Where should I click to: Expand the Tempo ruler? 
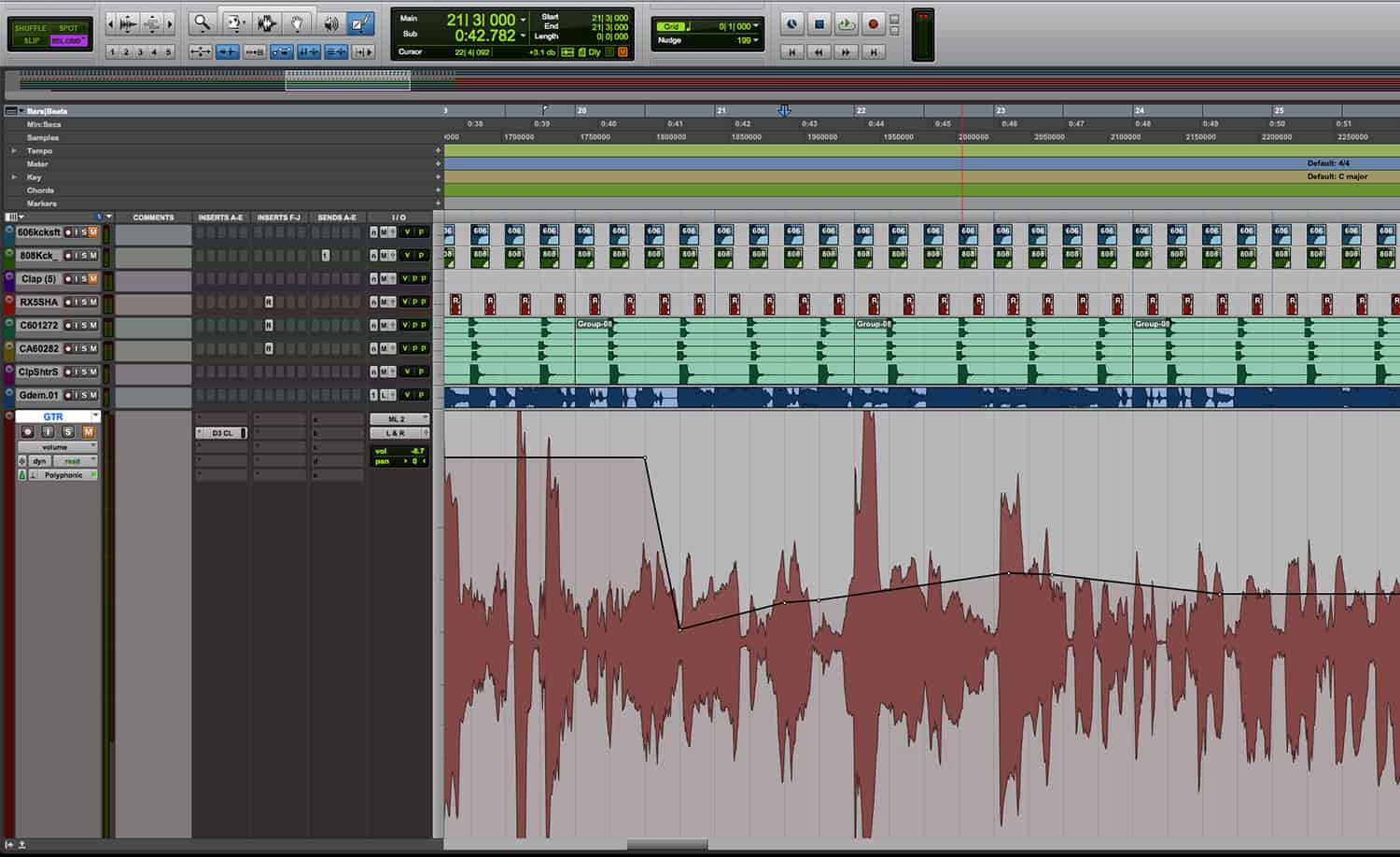[13, 150]
